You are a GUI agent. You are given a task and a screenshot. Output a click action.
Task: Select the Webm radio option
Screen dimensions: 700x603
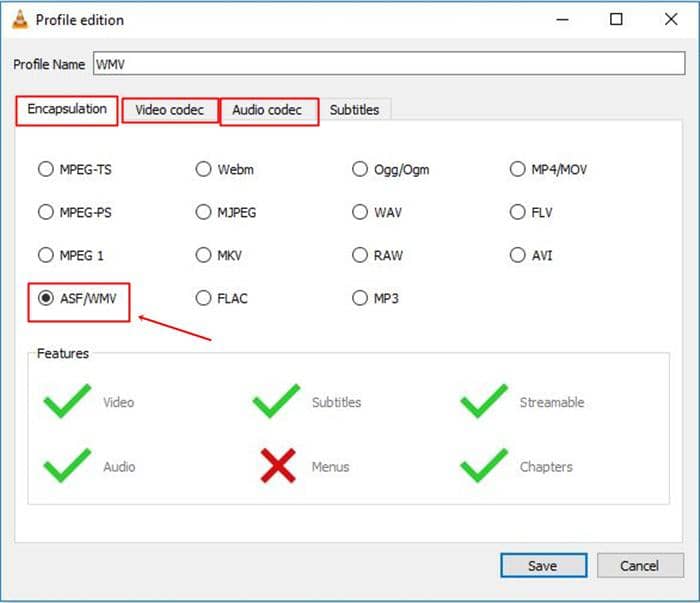coord(204,169)
